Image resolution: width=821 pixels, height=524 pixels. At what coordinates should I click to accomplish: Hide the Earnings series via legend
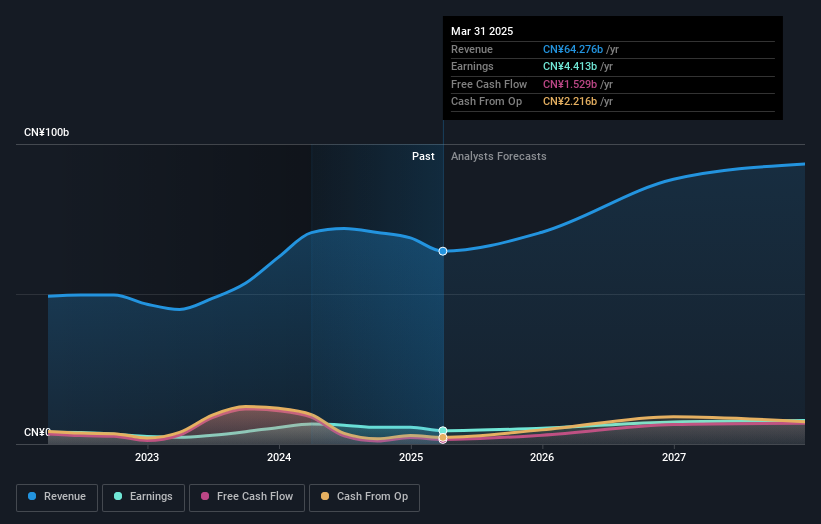[x=142, y=496]
